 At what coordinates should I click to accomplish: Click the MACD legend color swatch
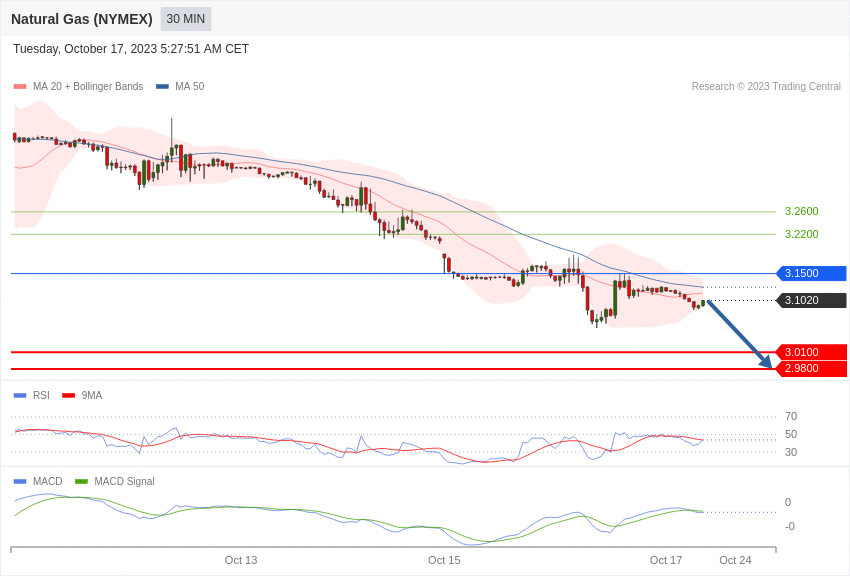coord(20,481)
